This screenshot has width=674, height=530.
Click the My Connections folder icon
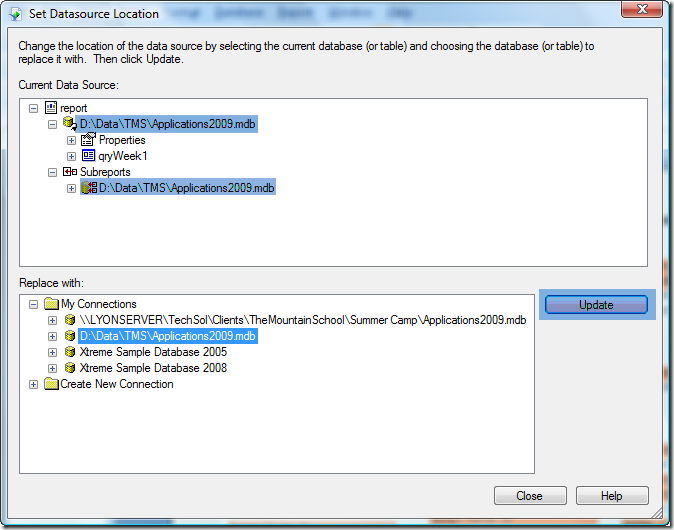pyautogui.click(x=52, y=304)
